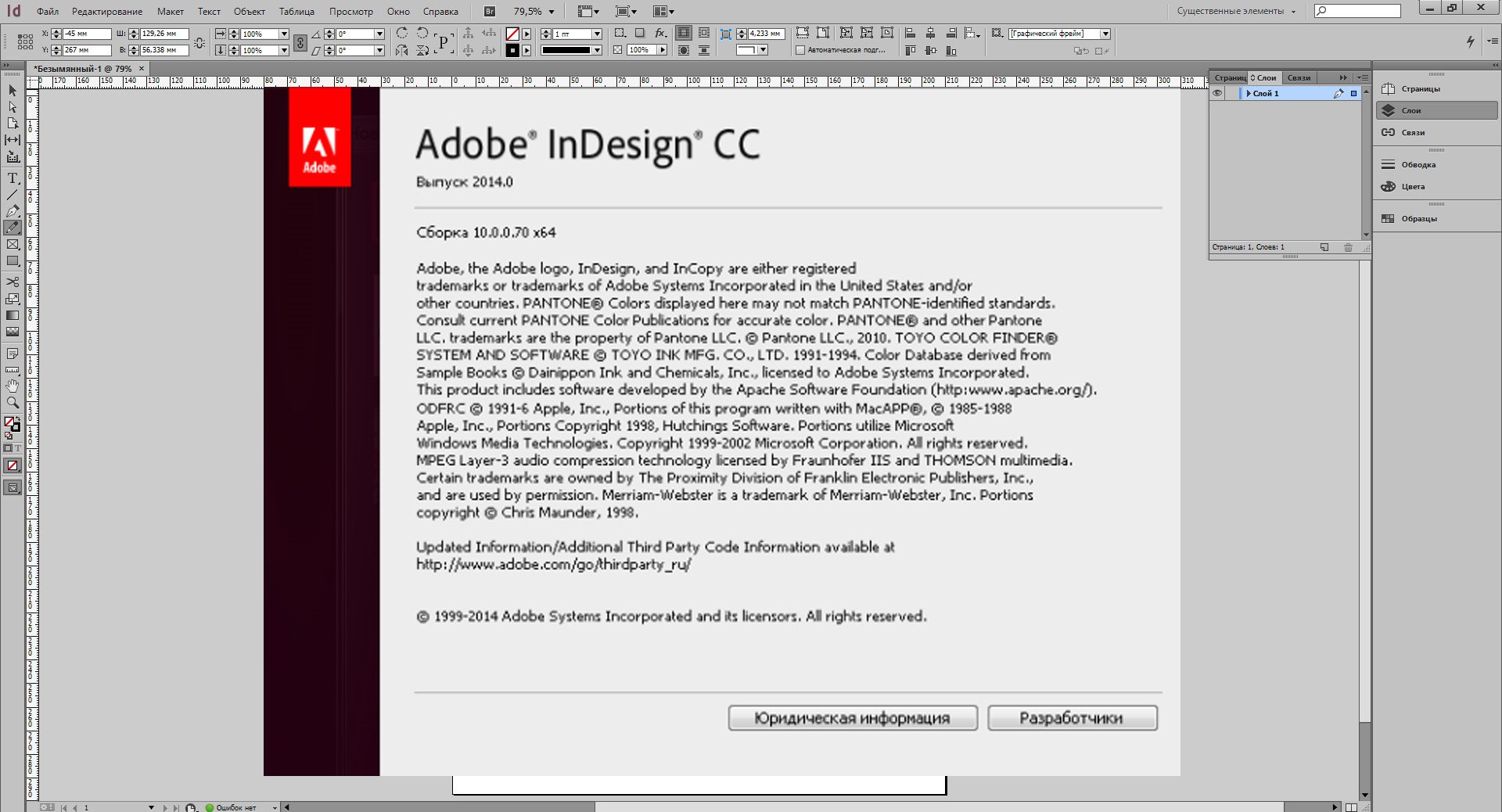This screenshot has height=812, width=1502.
Task: Select the Hand tool
Action: [x=13, y=386]
